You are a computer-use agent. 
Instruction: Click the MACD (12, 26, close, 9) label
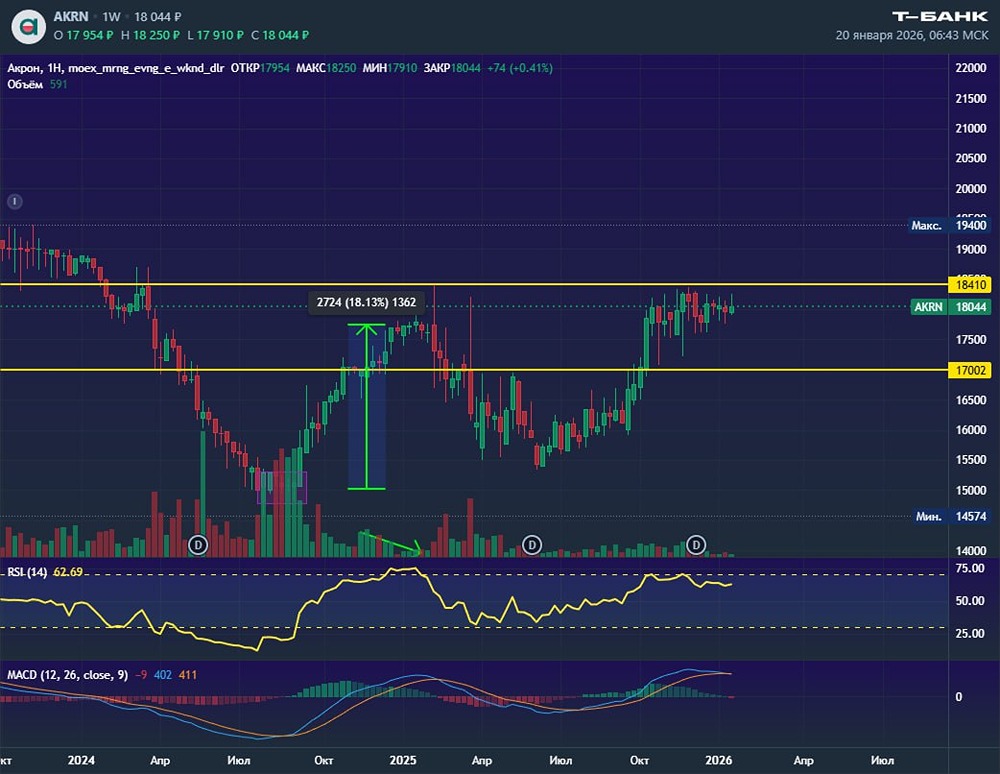coord(68,675)
